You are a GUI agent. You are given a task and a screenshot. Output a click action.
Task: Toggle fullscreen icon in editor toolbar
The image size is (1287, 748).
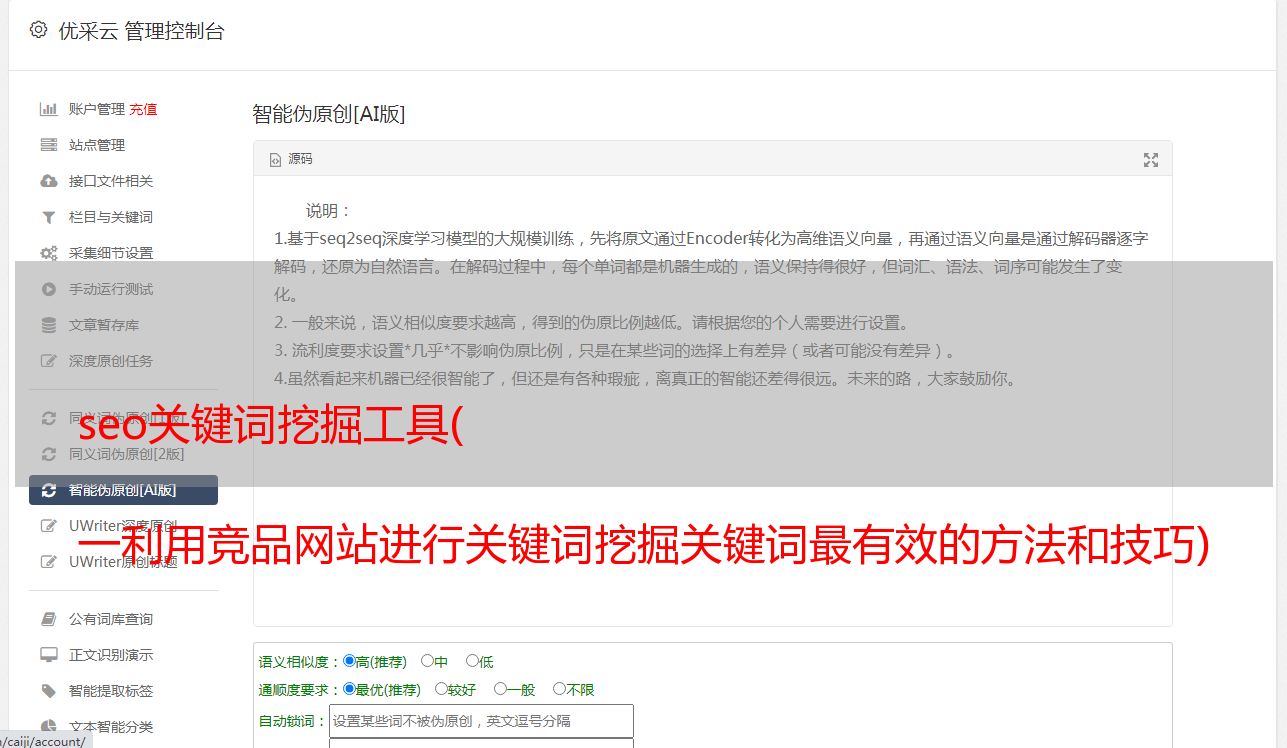[x=1151, y=160]
